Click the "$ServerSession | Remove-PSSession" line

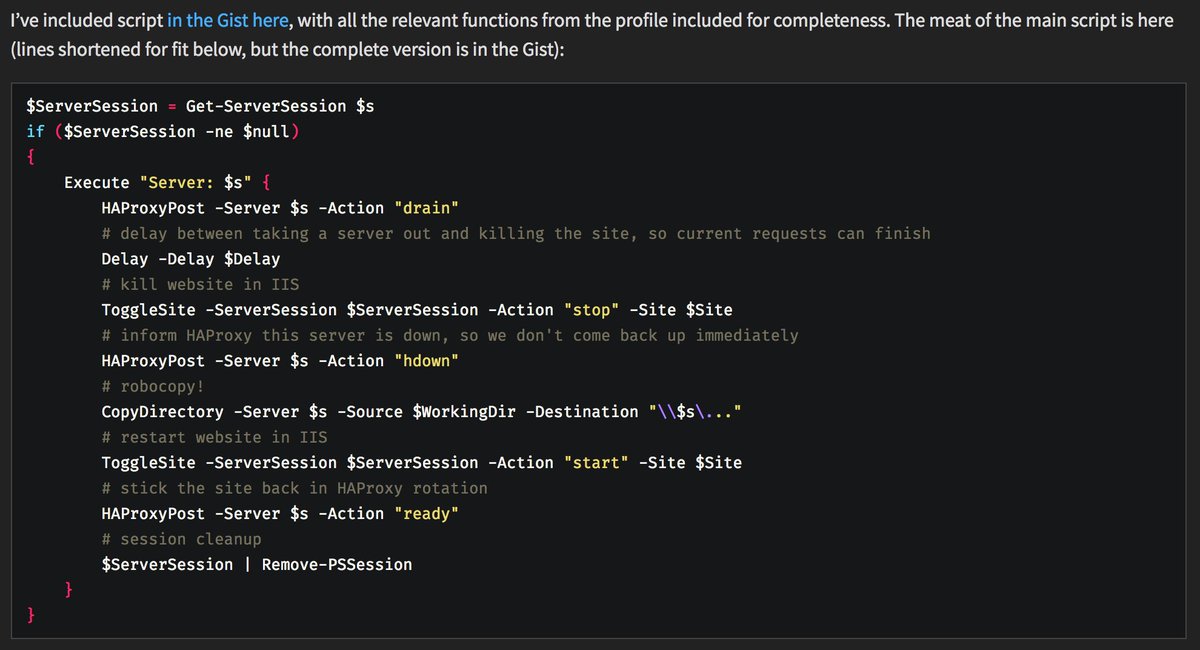pyautogui.click(x=257, y=565)
